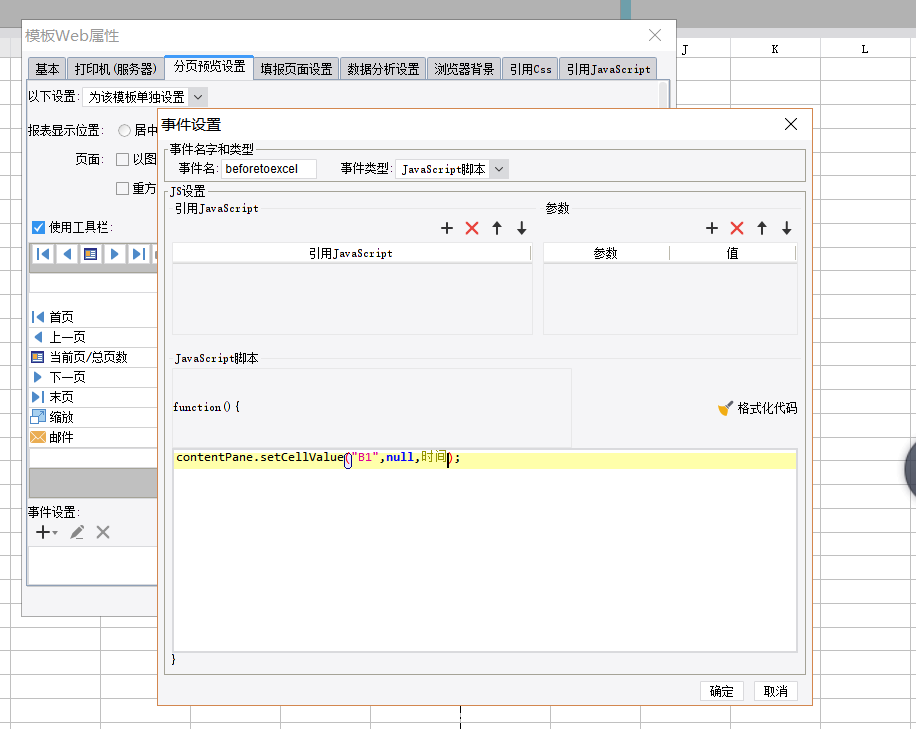This screenshot has width=916, height=729.
Task: Click the 参数 column header
Action: pyautogui.click(x=606, y=253)
